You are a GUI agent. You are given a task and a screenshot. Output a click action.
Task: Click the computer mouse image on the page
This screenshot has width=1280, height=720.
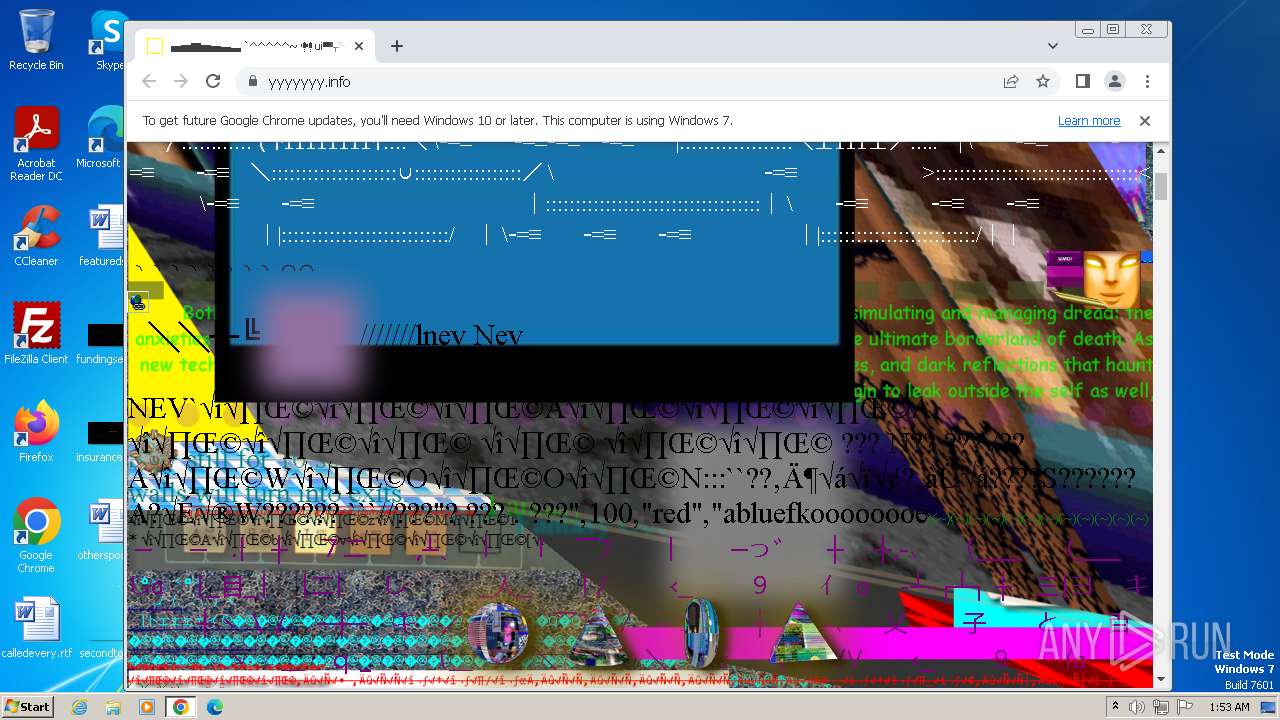pyautogui.click(x=701, y=633)
